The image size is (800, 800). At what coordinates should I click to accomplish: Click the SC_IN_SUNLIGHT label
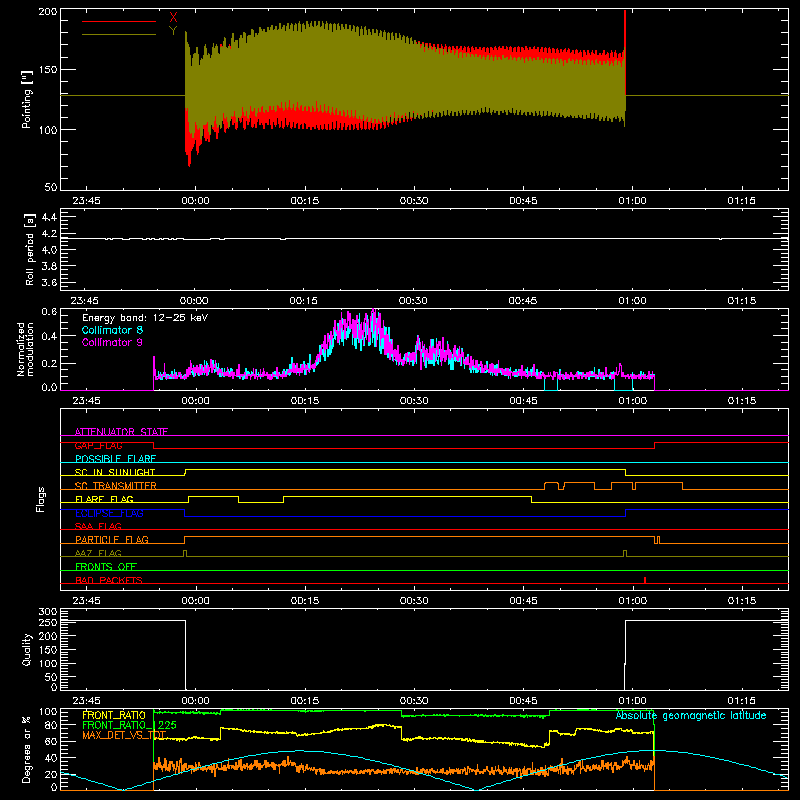click(115, 472)
